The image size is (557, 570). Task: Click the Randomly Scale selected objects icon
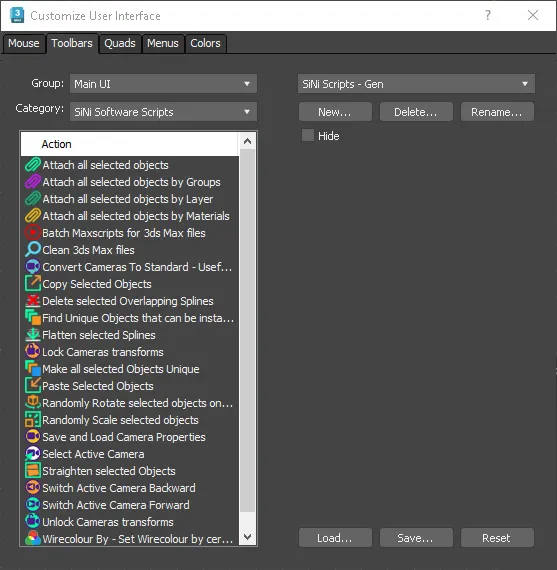(33, 420)
